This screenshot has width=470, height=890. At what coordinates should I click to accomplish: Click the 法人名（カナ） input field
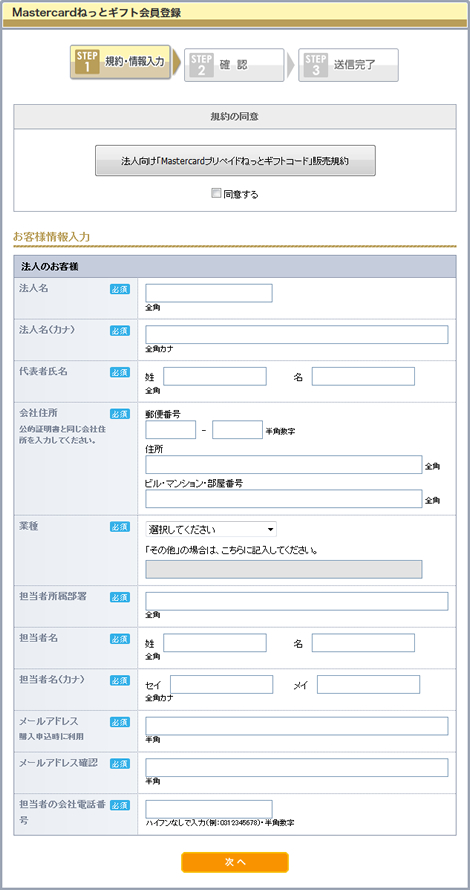point(297,335)
